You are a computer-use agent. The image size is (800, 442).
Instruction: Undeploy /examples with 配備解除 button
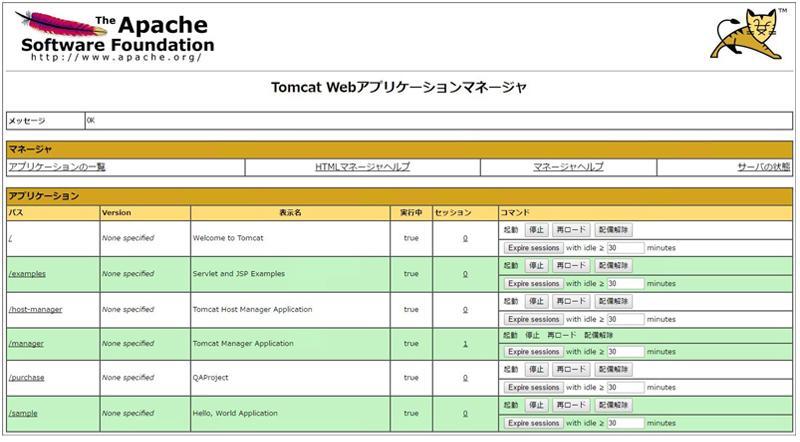[613, 266]
